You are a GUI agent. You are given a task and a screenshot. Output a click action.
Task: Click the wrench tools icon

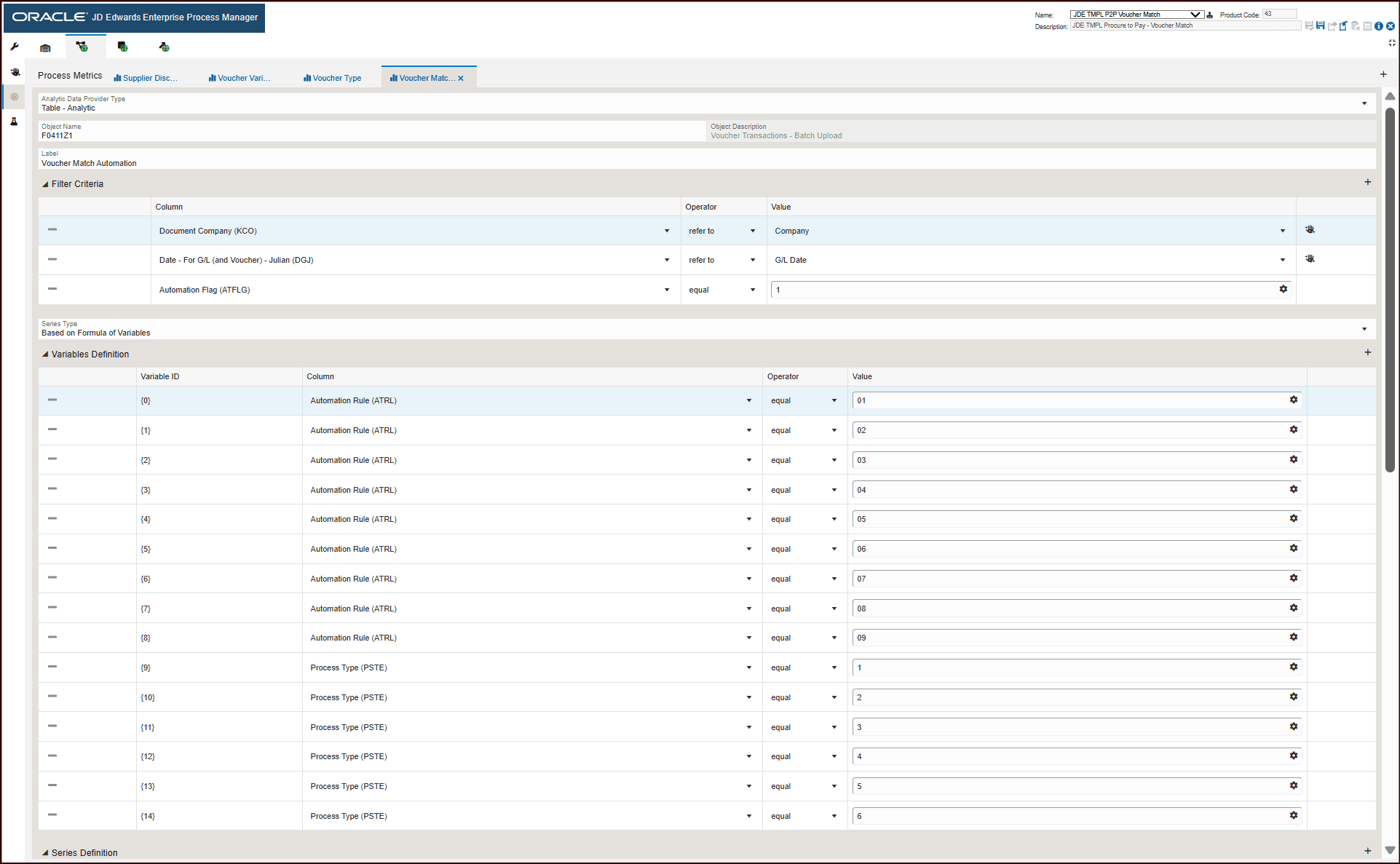[15, 47]
